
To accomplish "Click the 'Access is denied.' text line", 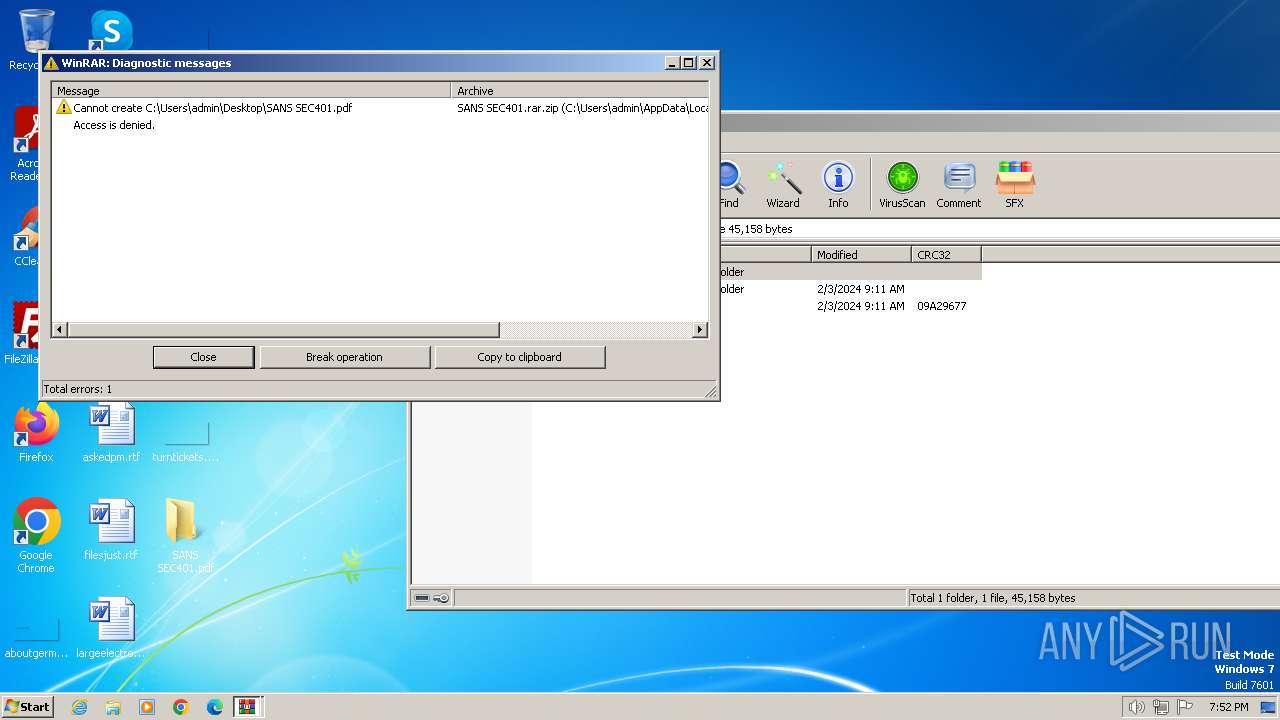I will pyautogui.click(x=114, y=126).
